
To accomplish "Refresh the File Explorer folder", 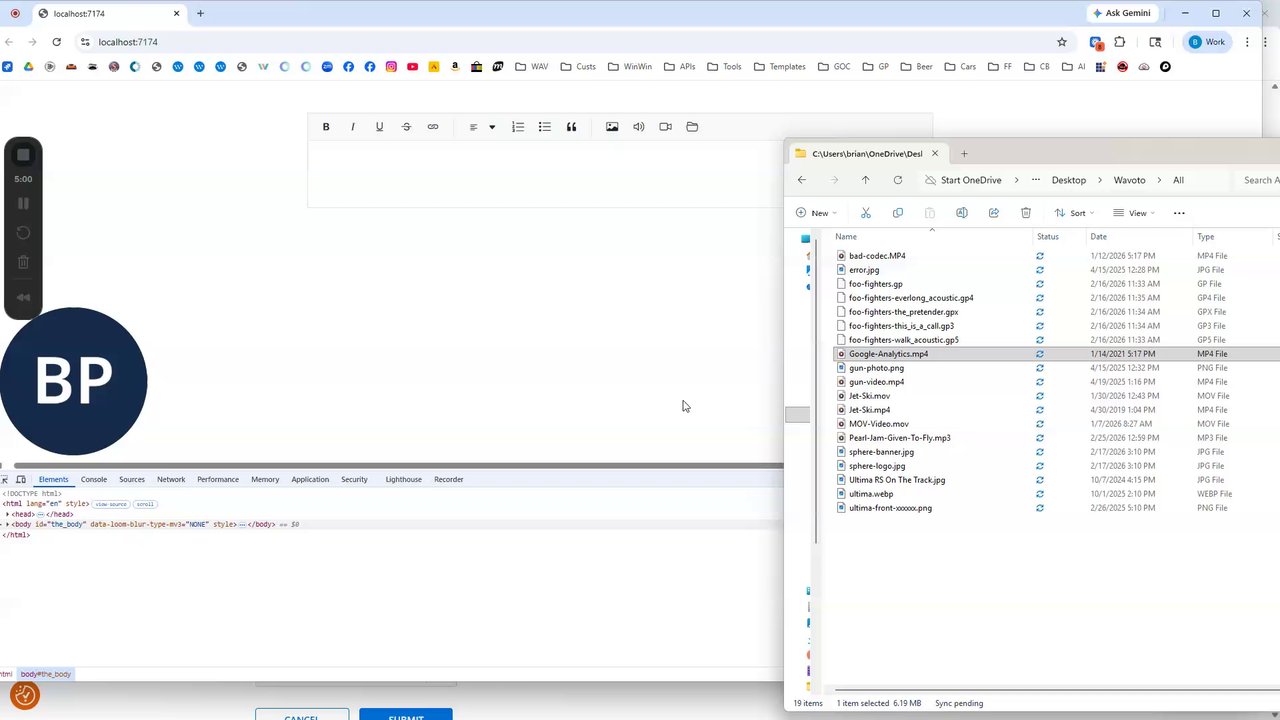I will [898, 180].
